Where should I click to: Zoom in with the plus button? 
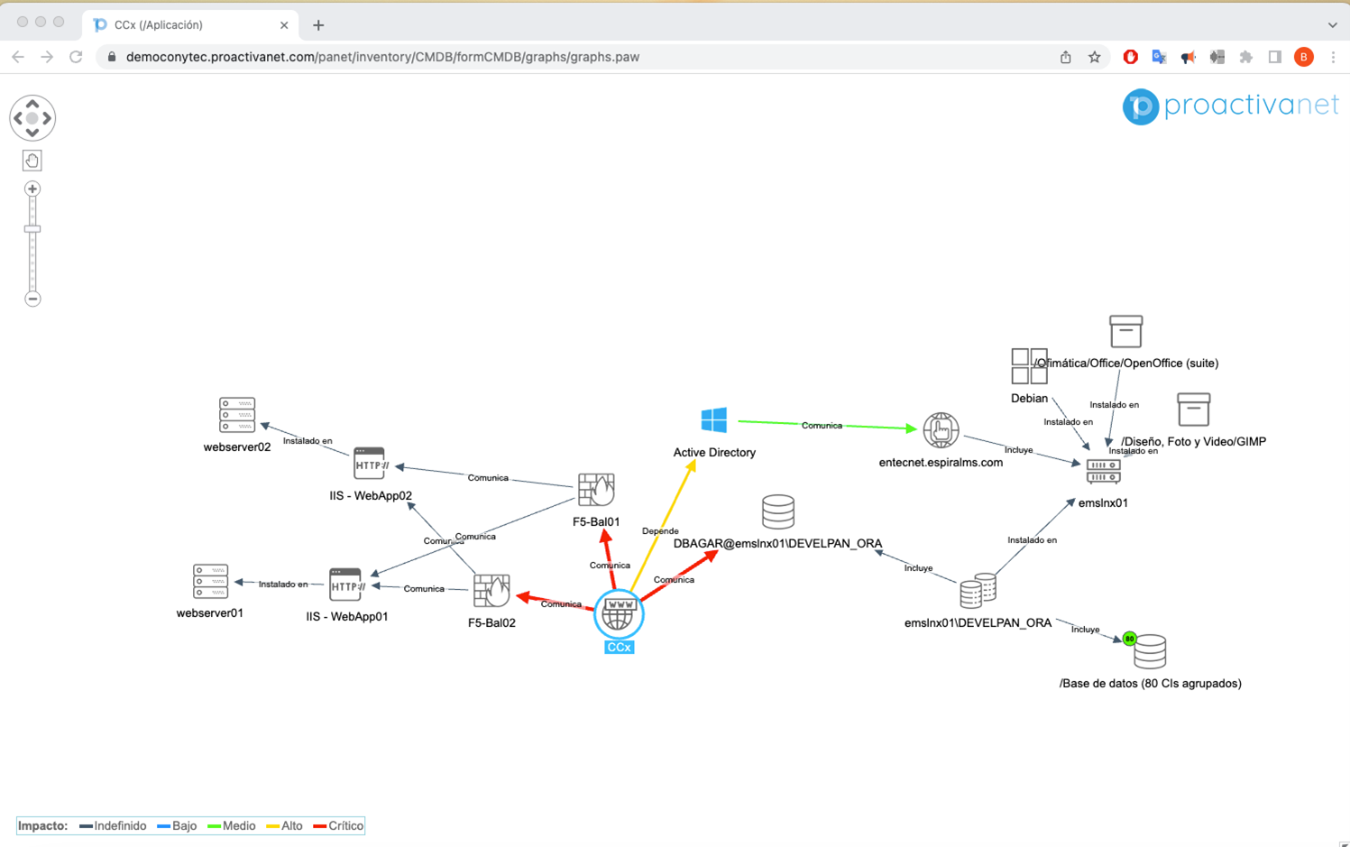tap(32, 189)
